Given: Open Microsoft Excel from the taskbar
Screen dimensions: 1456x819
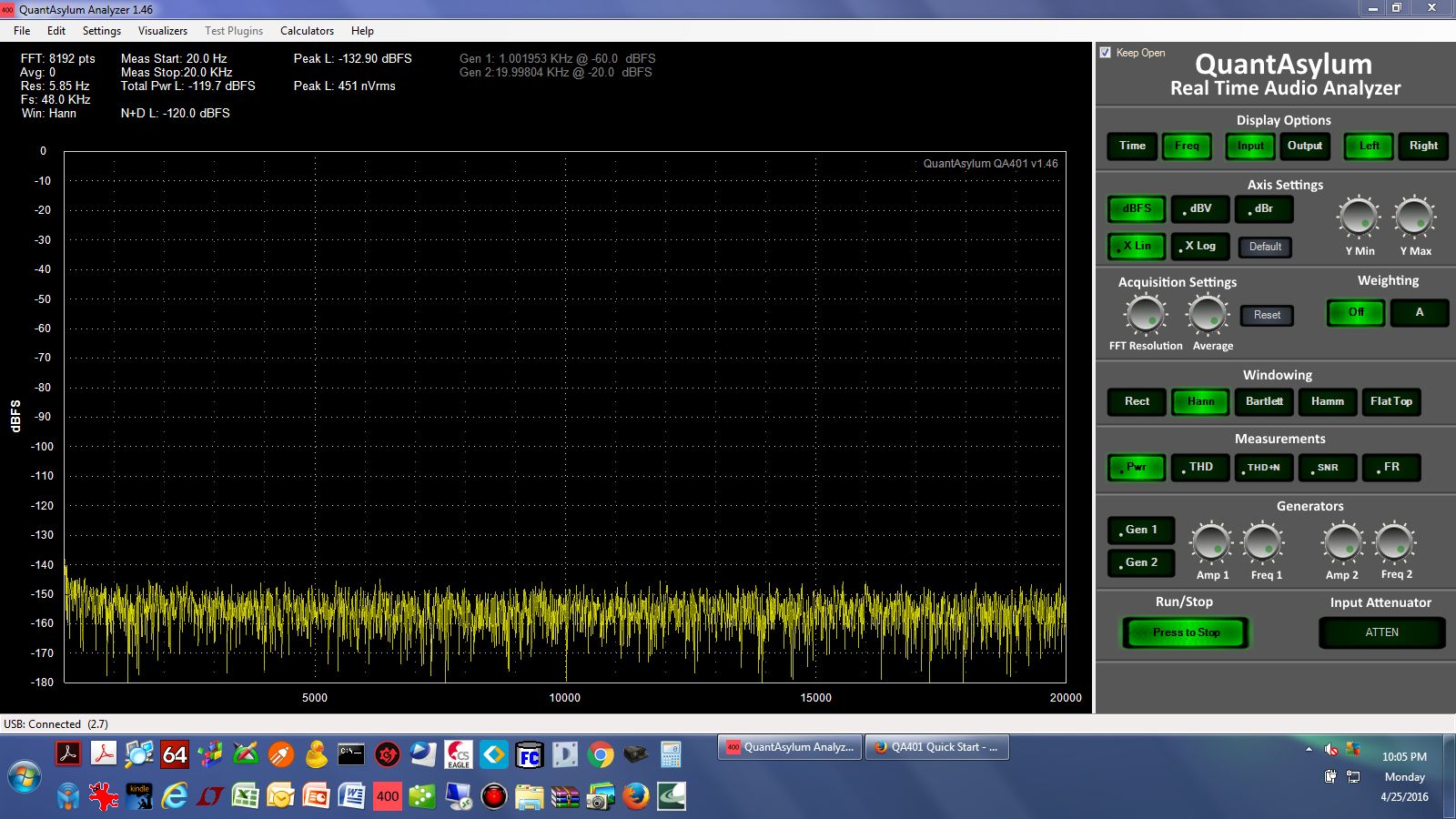Looking at the screenshot, I should pos(246,797).
